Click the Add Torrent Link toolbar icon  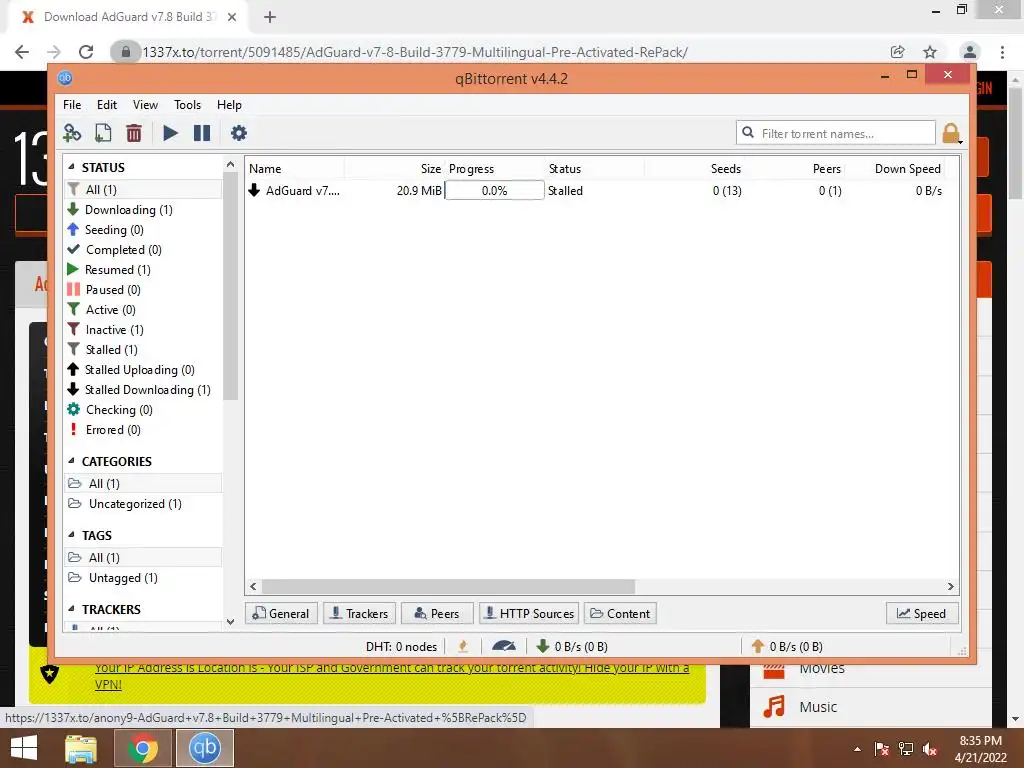72,133
